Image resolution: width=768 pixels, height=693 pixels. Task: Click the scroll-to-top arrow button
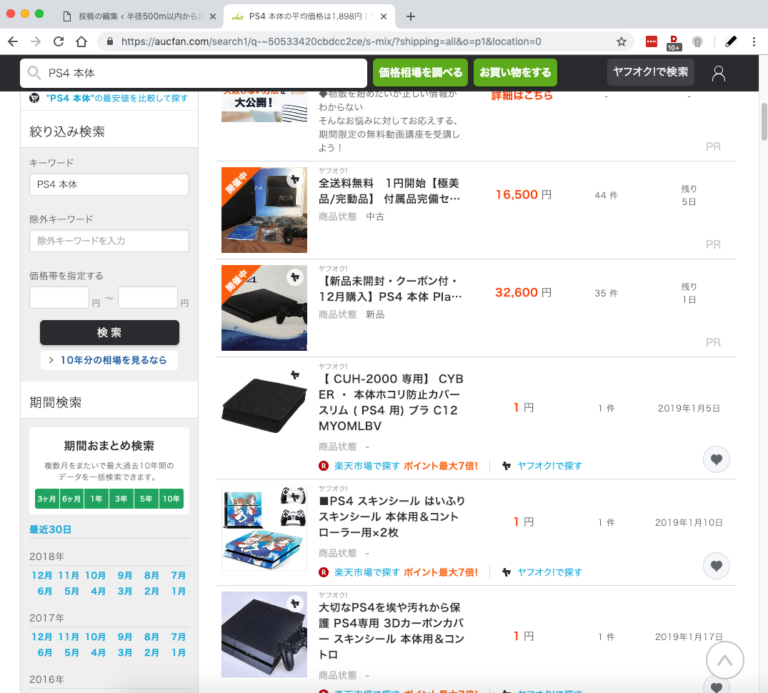(725, 660)
